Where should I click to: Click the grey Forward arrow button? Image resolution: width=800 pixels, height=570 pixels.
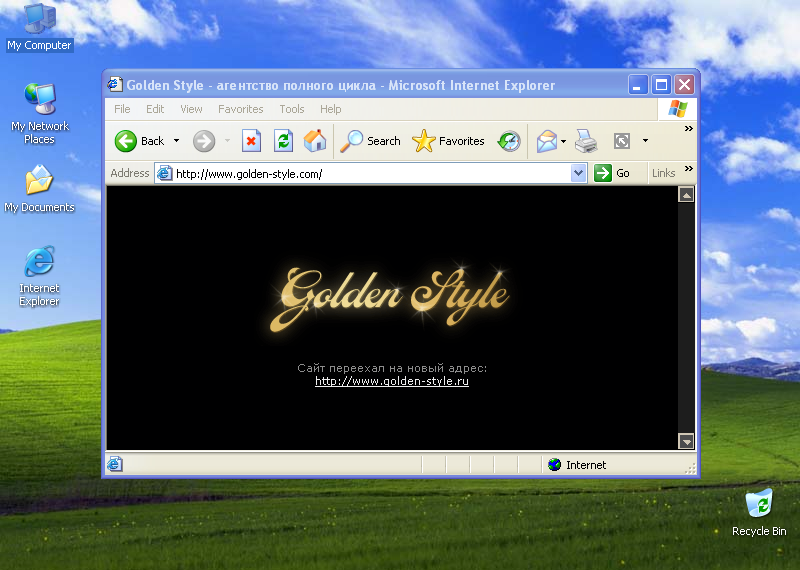point(204,141)
